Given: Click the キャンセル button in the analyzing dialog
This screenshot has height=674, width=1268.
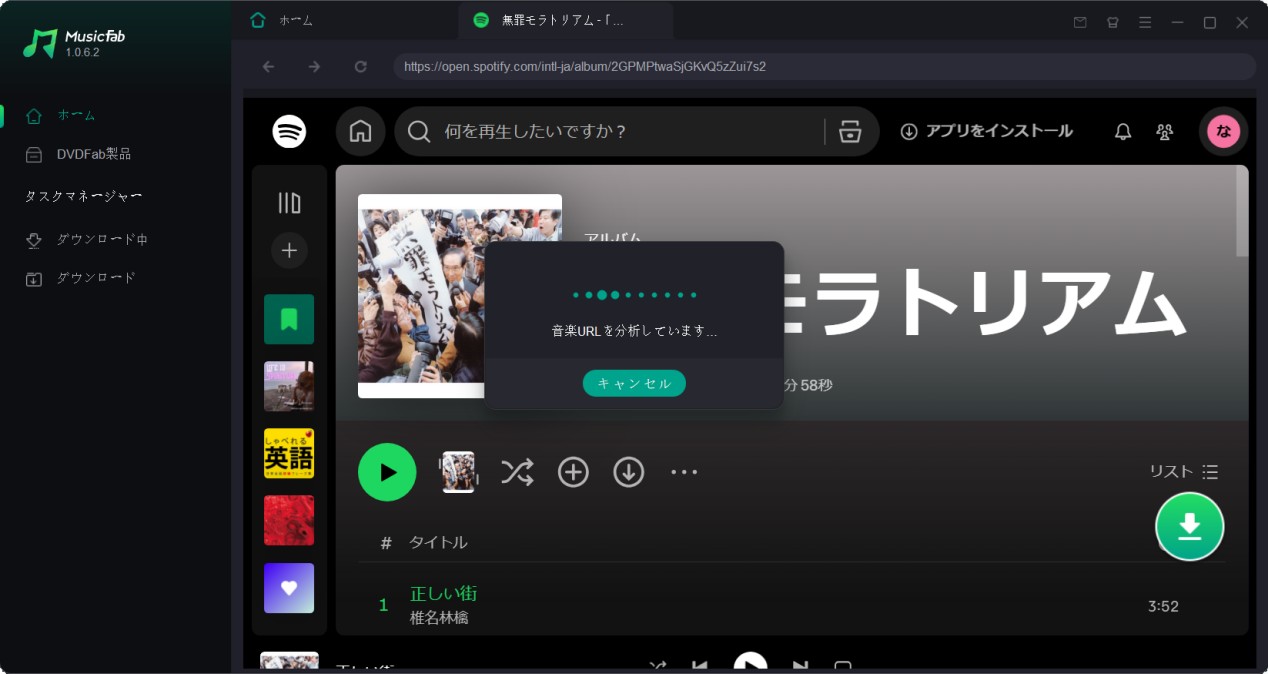Looking at the screenshot, I should (633, 383).
